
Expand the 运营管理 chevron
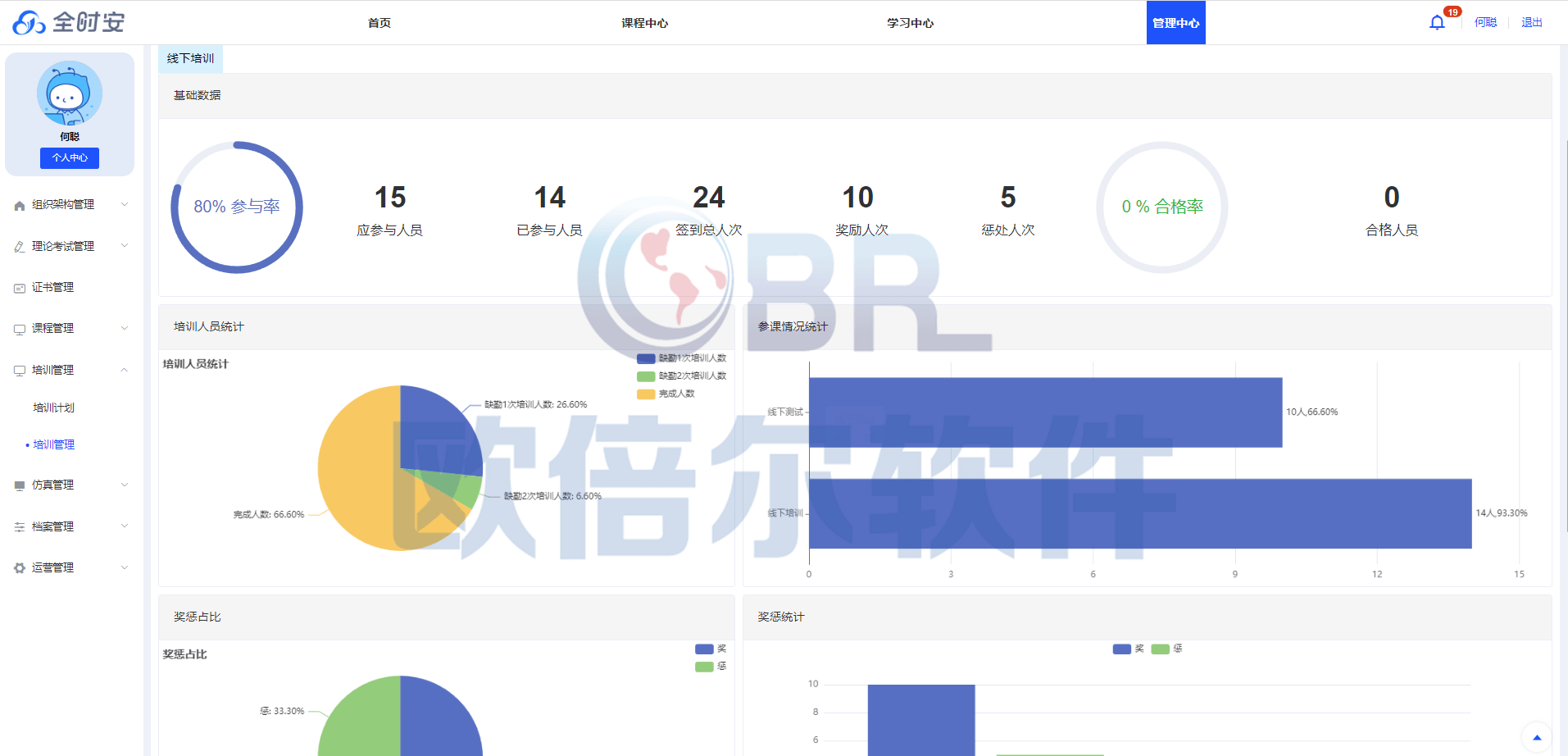[x=125, y=567]
